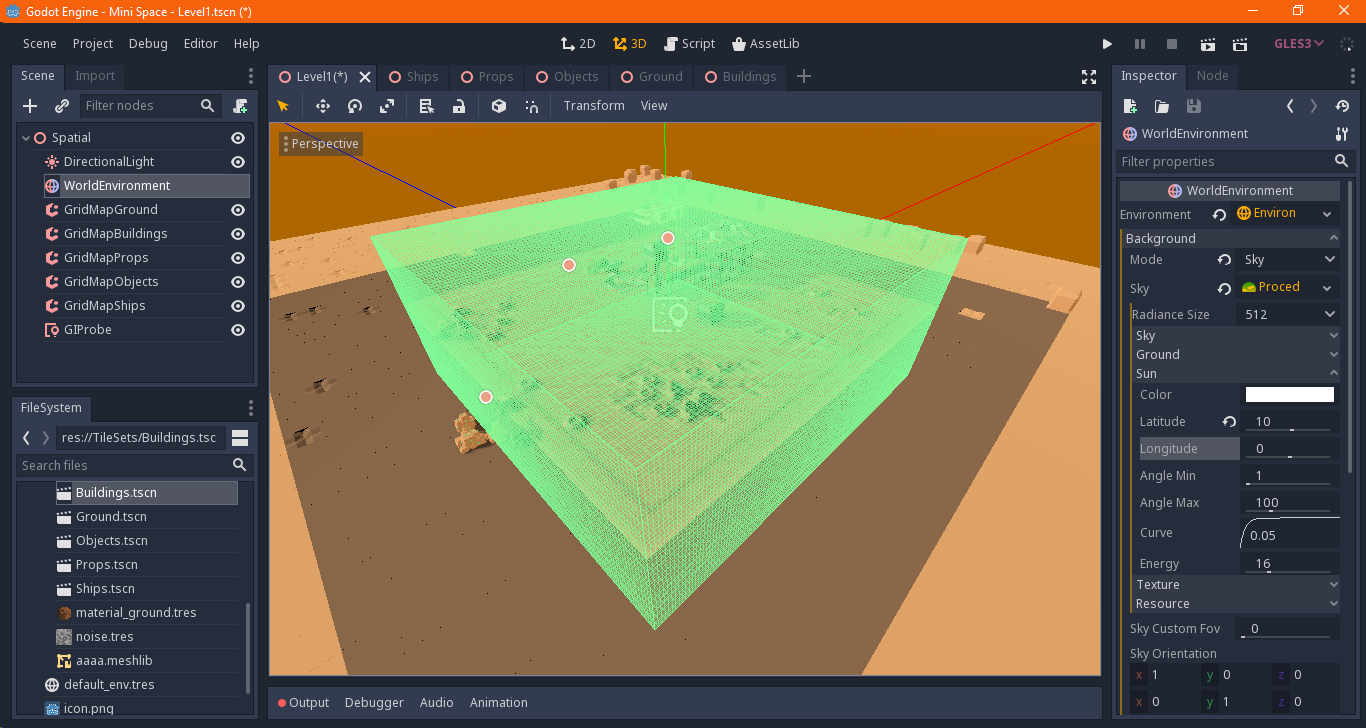Add a new node in the Scene dock

pyautogui.click(x=29, y=105)
